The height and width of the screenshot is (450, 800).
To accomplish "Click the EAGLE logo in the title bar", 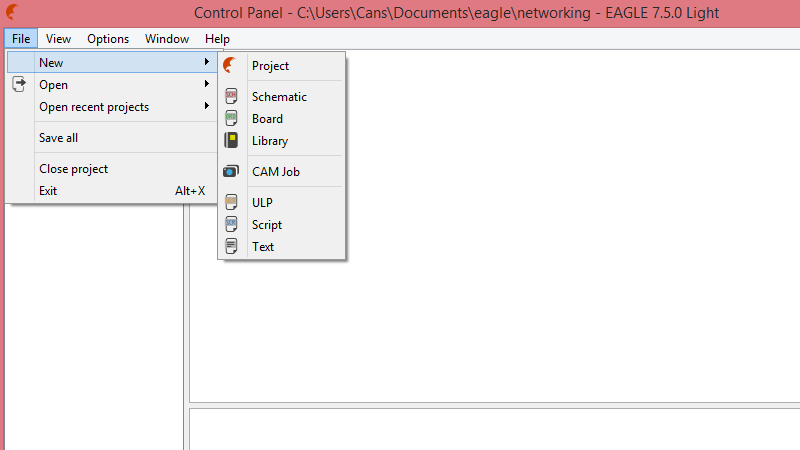I will [12, 12].
